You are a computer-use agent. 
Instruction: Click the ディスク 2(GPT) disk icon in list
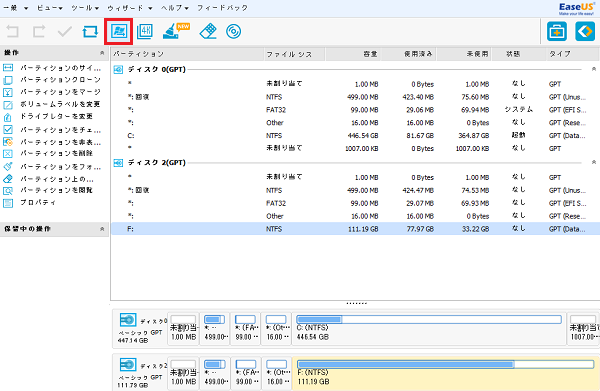118,163
